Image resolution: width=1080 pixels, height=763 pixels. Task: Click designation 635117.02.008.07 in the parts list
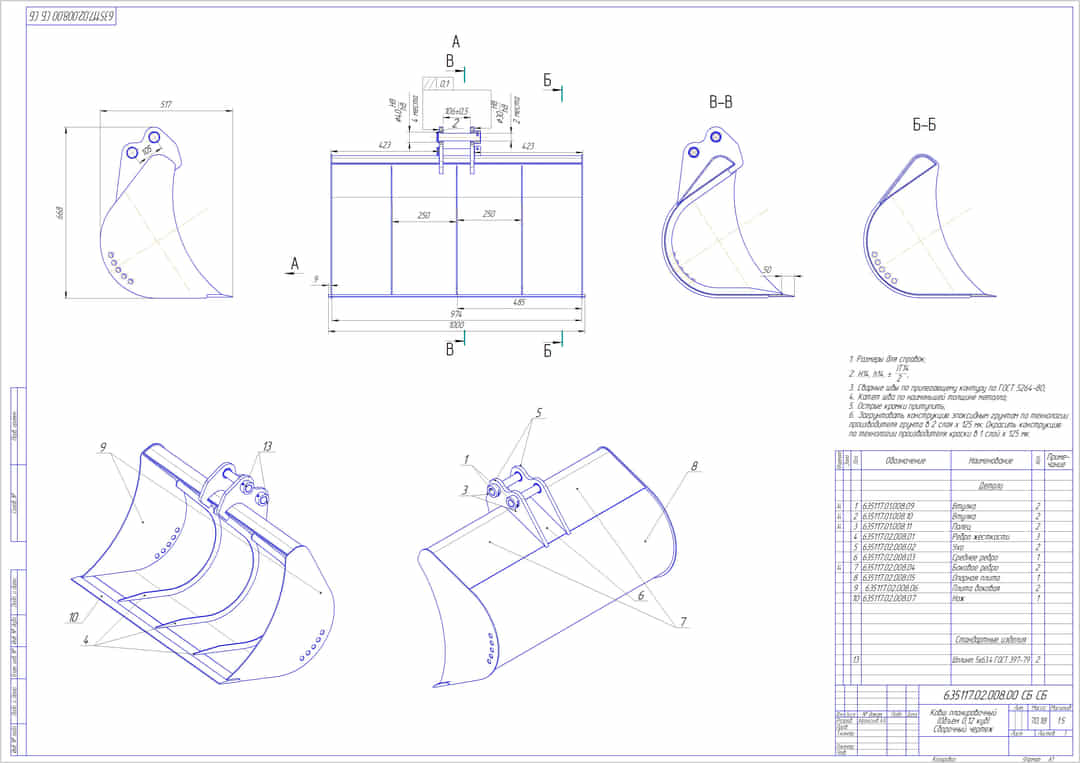889,599
